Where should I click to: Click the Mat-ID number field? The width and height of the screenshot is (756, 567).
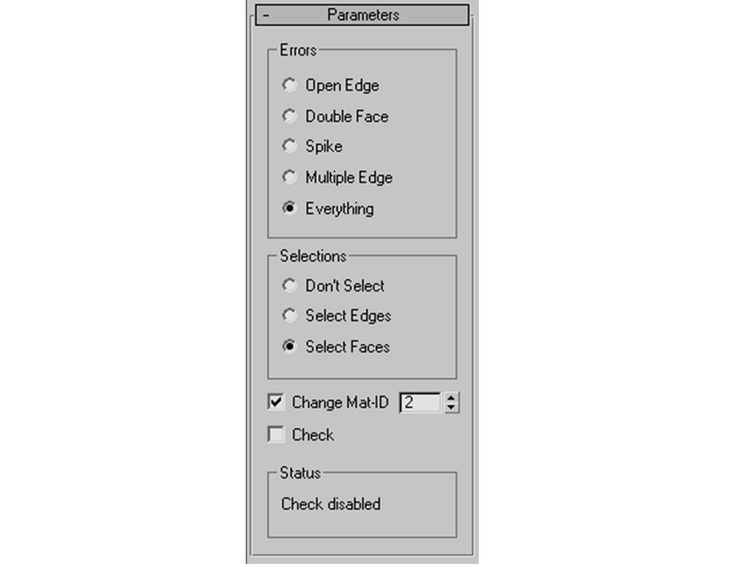(420, 403)
